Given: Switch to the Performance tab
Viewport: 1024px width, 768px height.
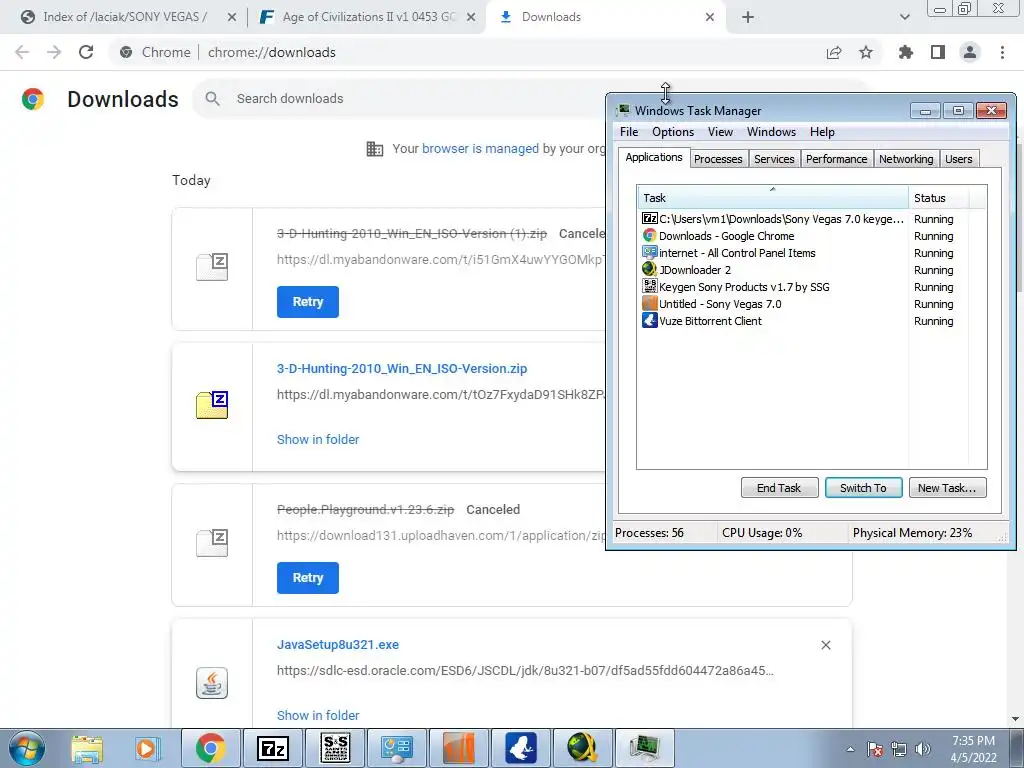Looking at the screenshot, I should click(x=836, y=159).
